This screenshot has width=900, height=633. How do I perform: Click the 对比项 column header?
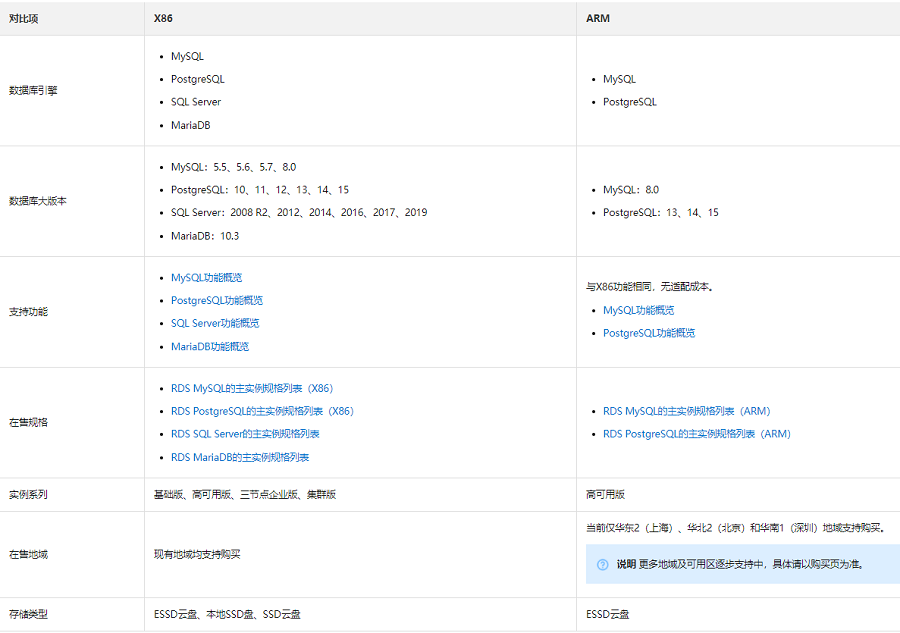pos(24,18)
